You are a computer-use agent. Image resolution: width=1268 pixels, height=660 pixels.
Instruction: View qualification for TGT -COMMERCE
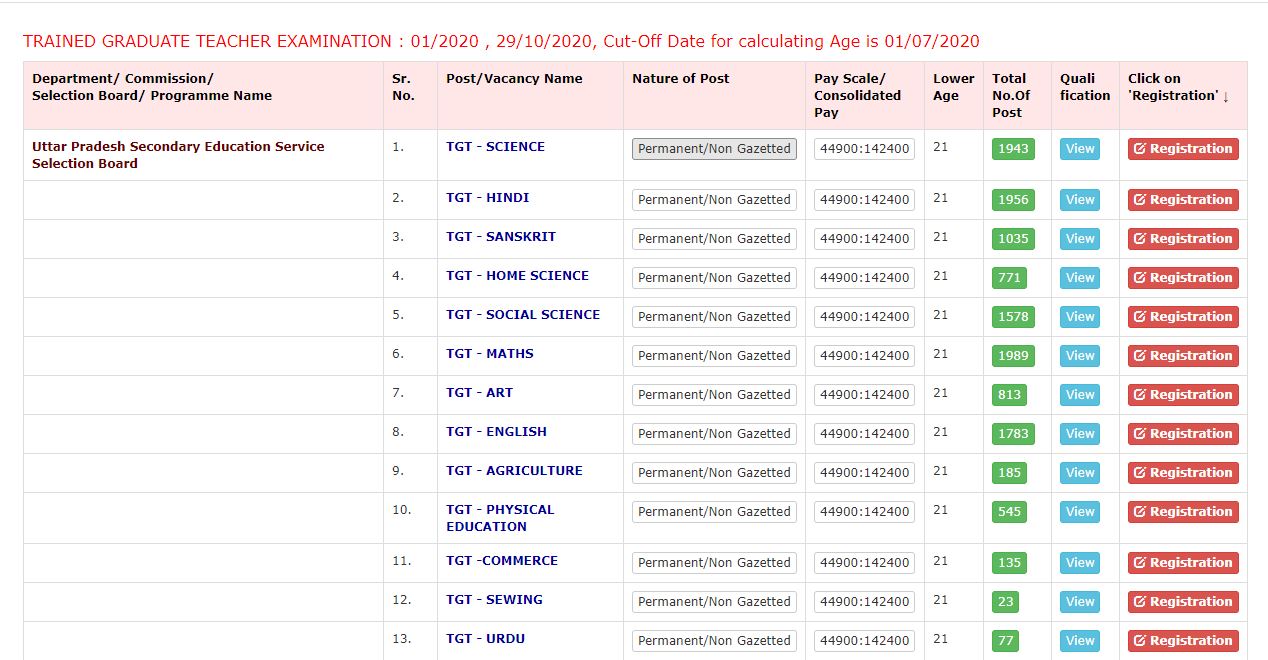click(x=1080, y=563)
